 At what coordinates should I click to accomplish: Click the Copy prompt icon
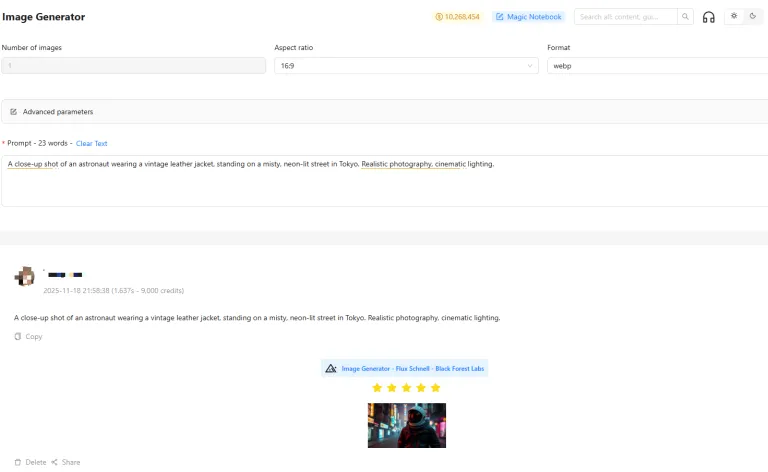pos(18,336)
